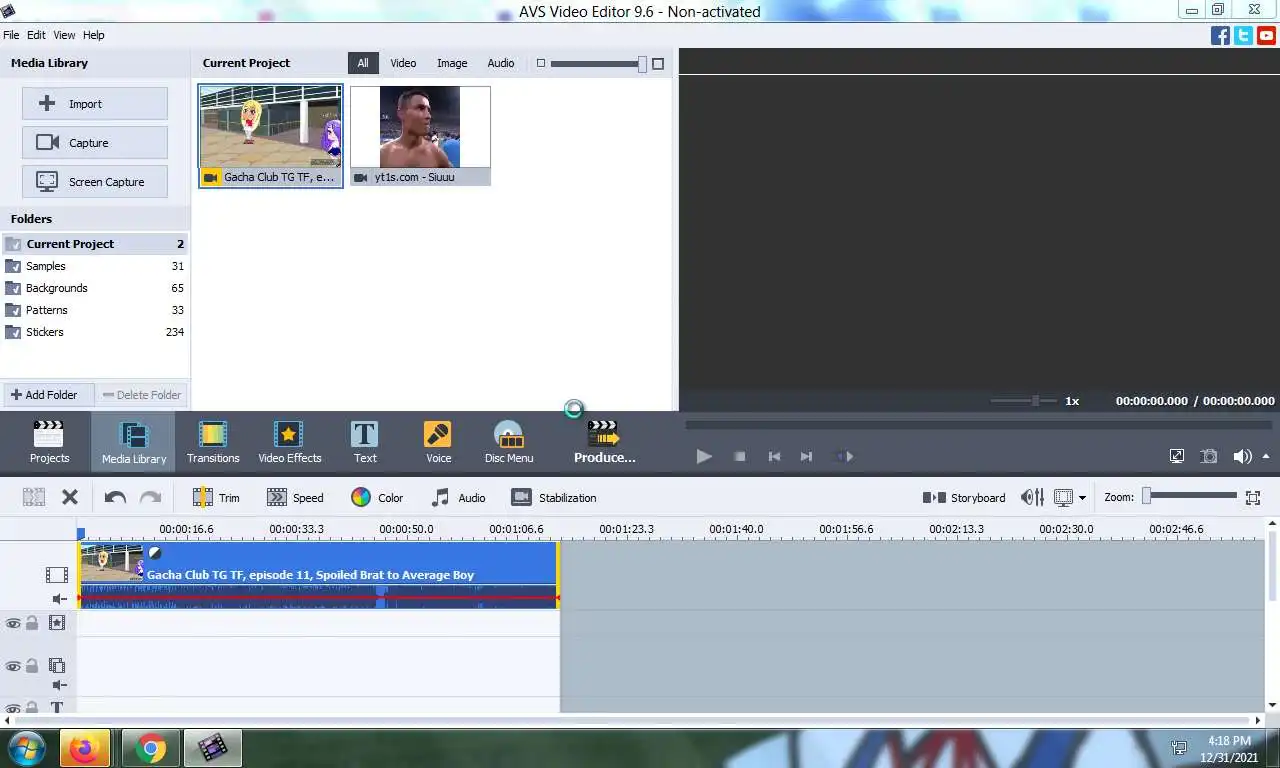Click the Add Folder button
Image resolution: width=1280 pixels, height=768 pixels.
point(48,395)
